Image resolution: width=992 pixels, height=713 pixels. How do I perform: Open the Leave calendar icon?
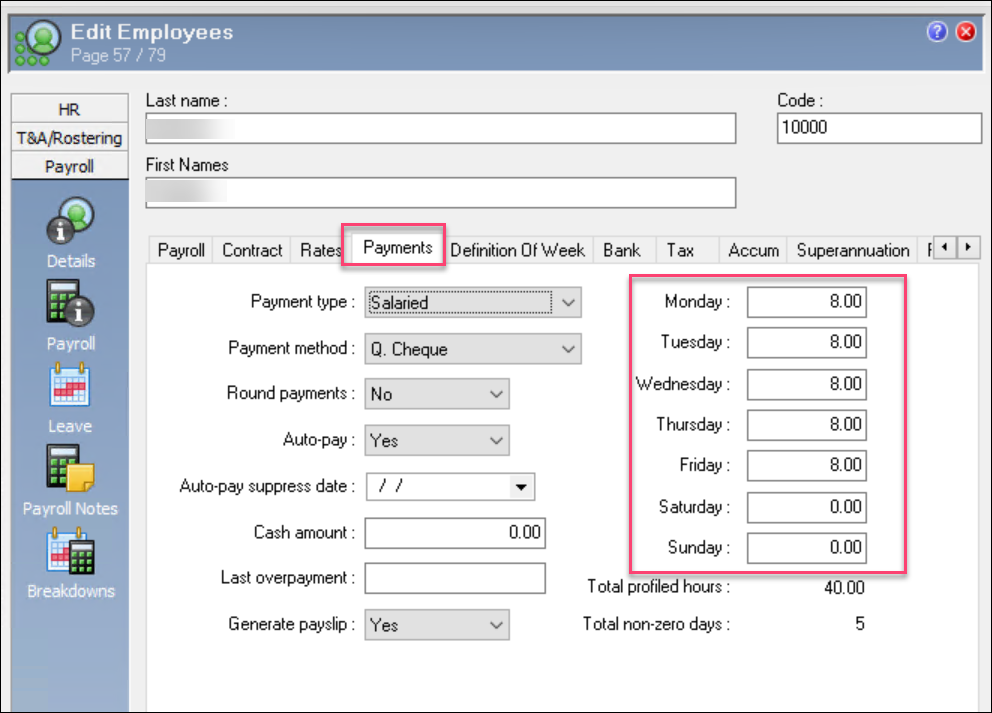click(x=70, y=385)
